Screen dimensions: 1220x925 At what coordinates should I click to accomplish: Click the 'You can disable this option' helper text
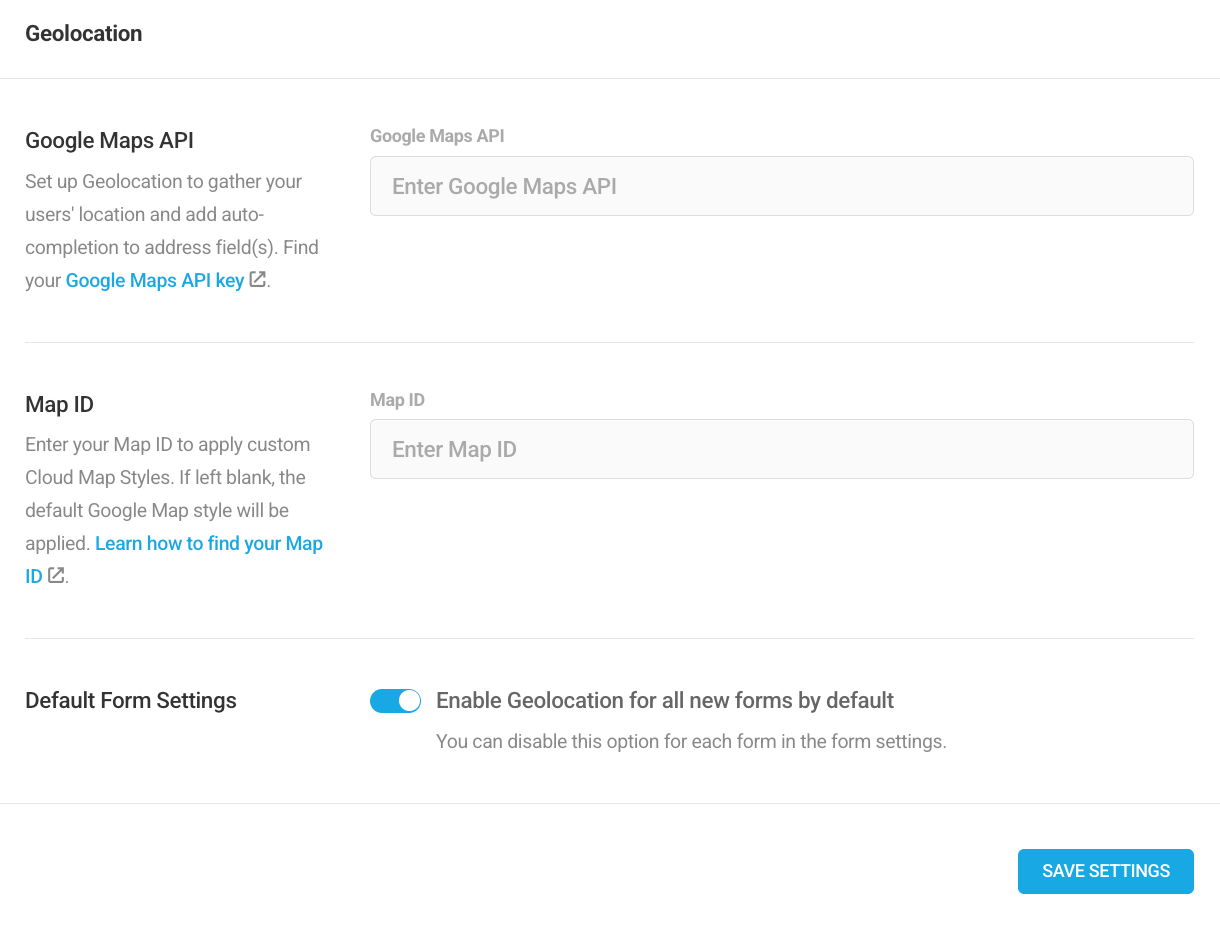[x=691, y=742]
